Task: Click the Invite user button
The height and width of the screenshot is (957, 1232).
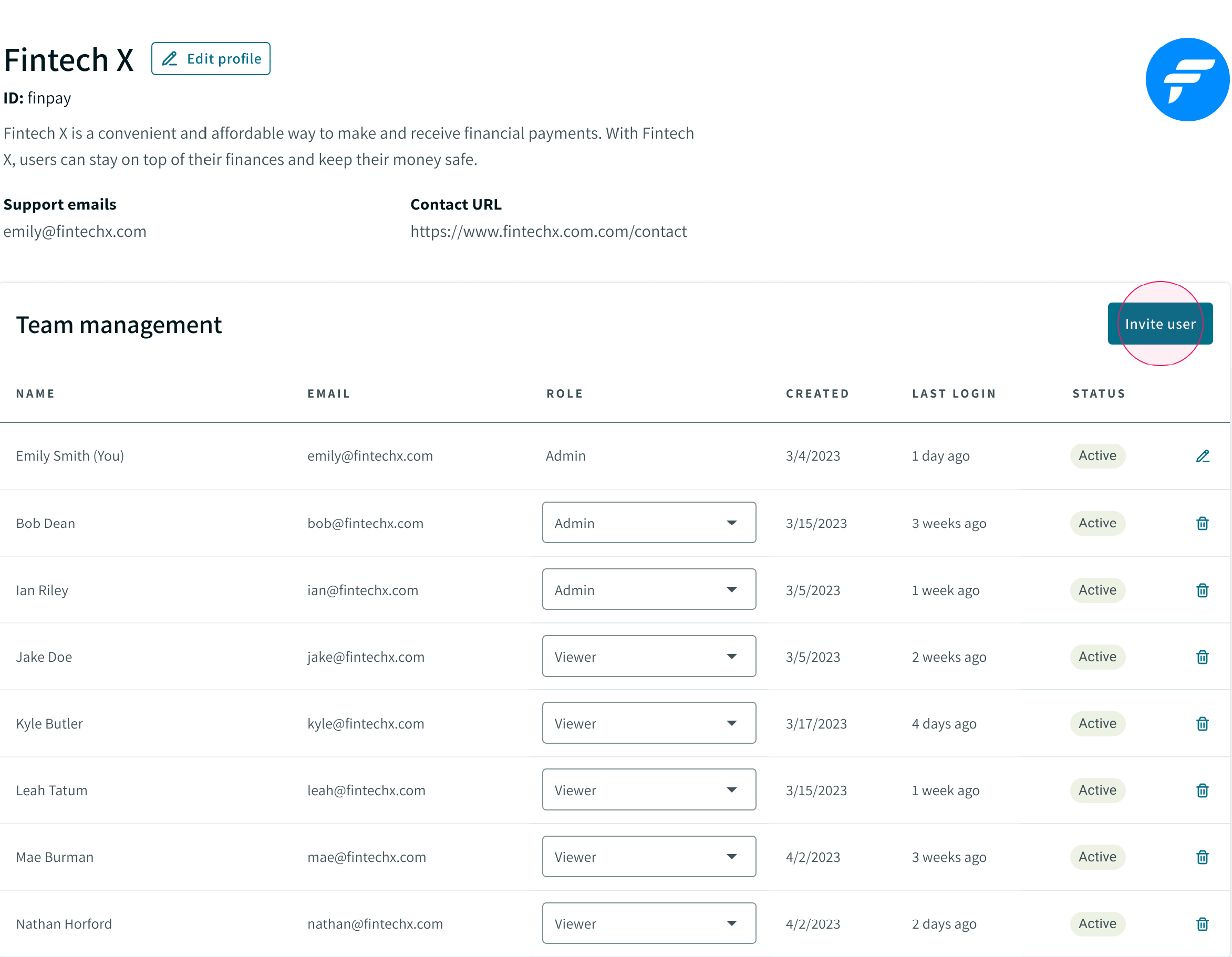Action: pyautogui.click(x=1160, y=323)
